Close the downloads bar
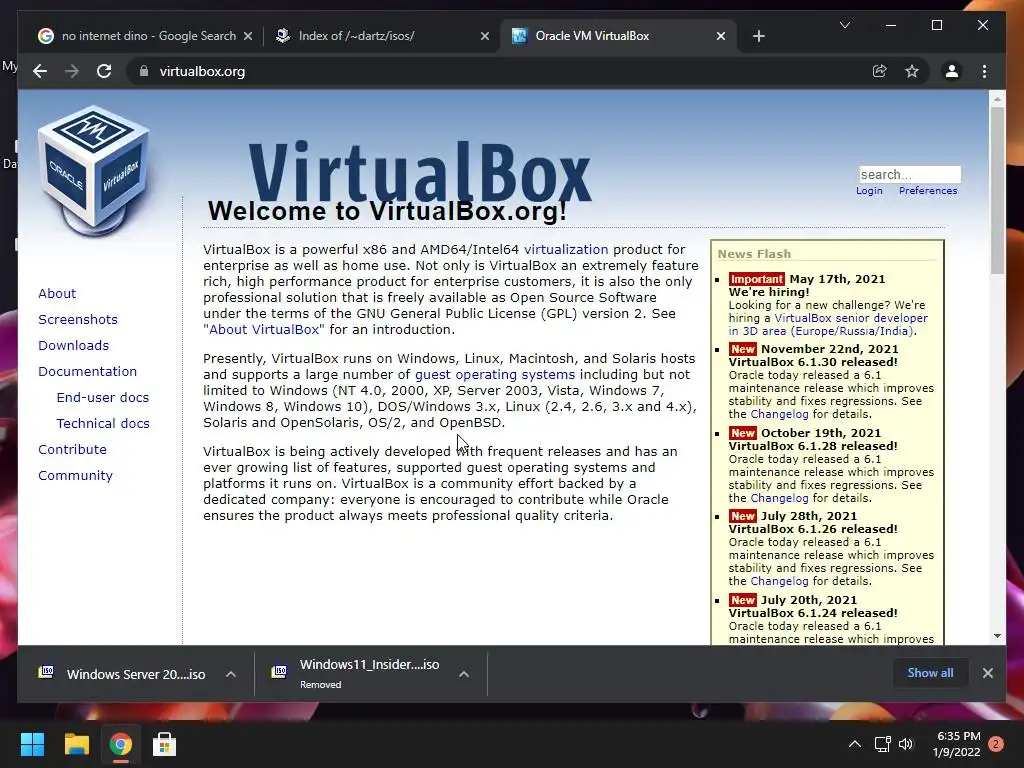 coord(987,673)
